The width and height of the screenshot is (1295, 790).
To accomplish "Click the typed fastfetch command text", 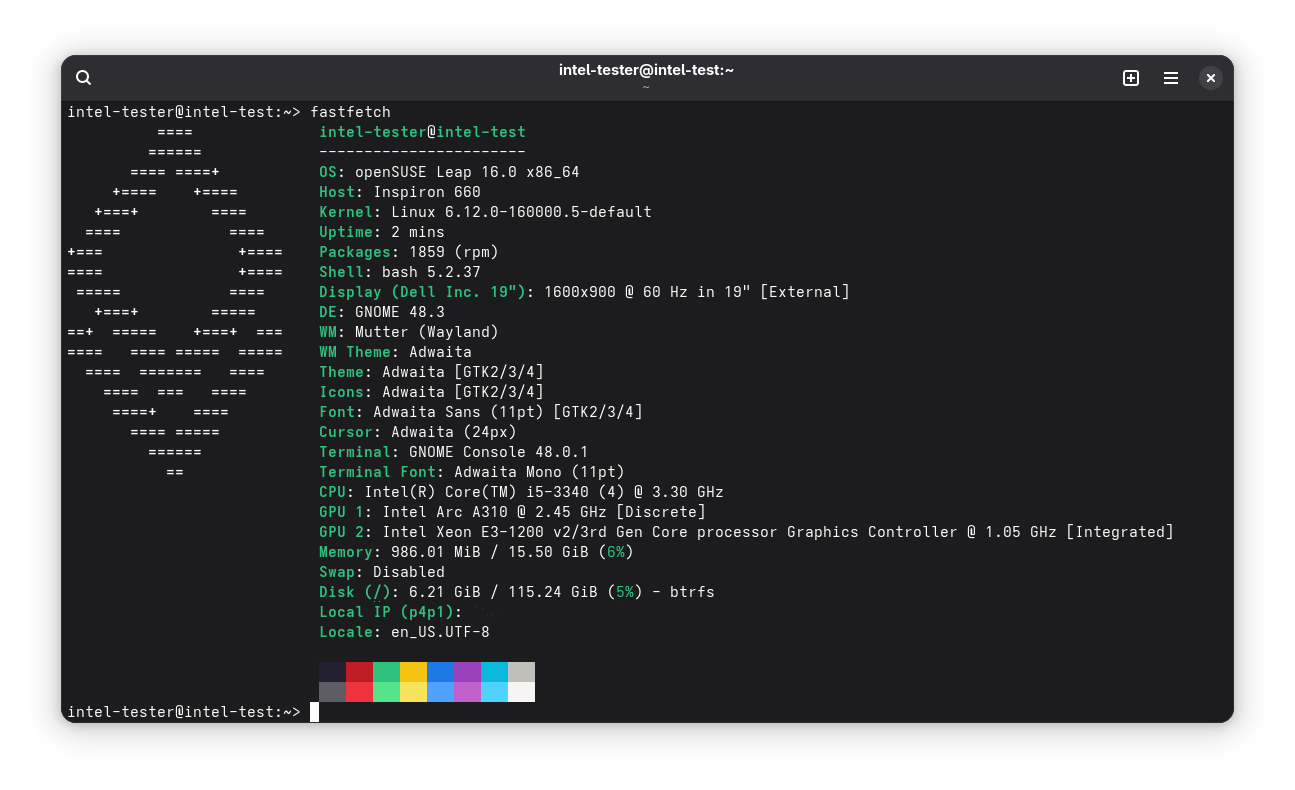I will (x=350, y=112).
